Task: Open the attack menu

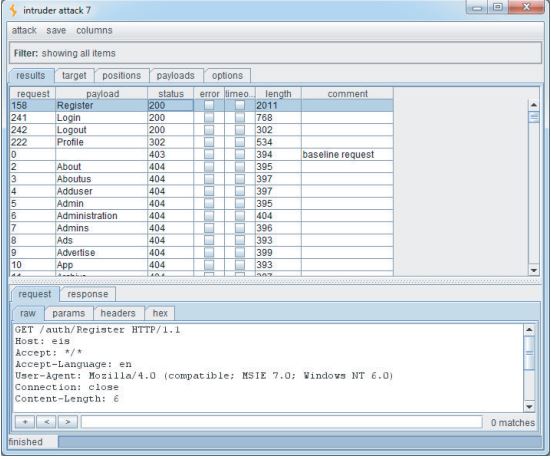Action: (x=24, y=30)
